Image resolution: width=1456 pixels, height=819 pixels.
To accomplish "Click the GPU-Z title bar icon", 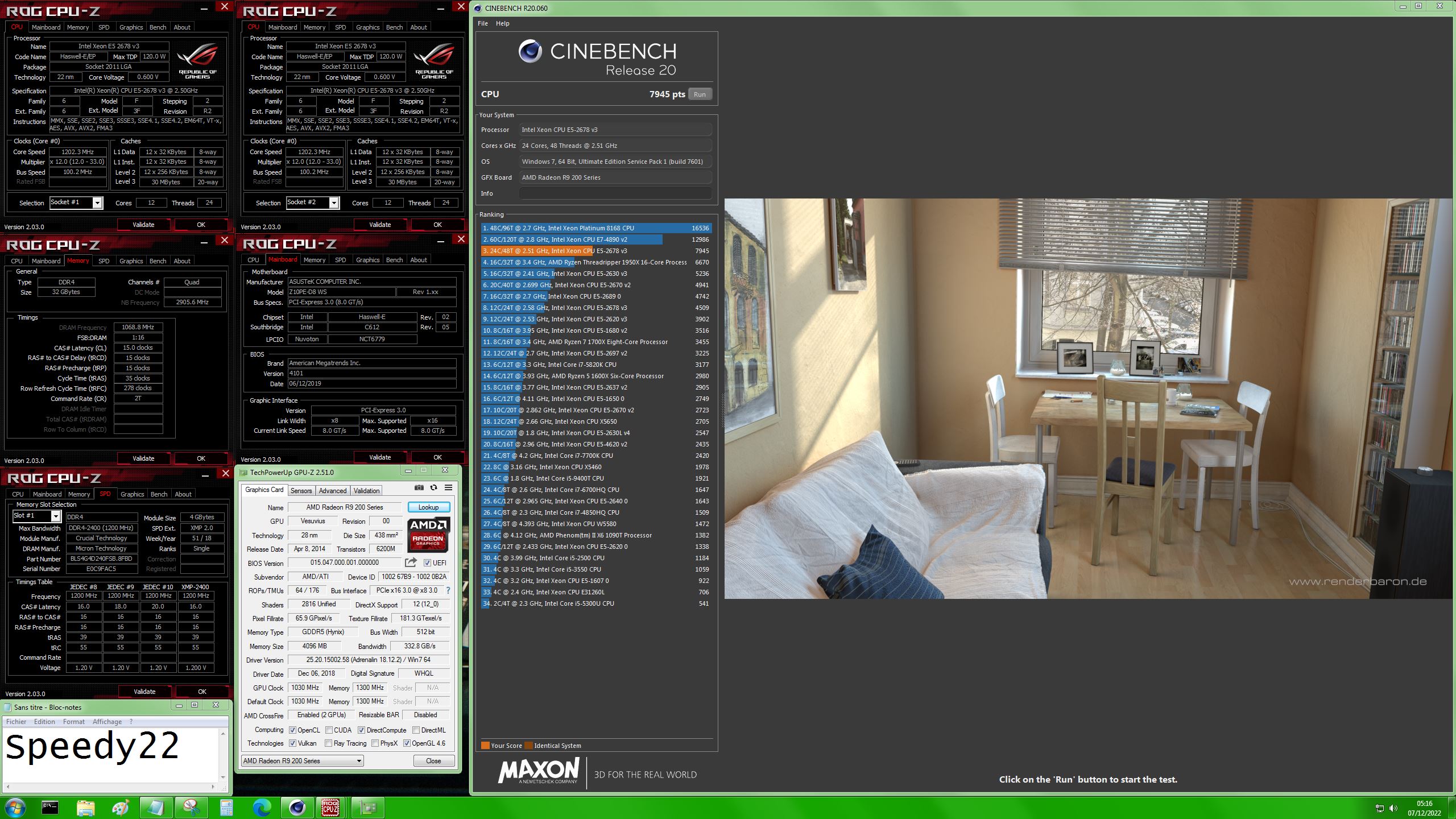I will (x=243, y=472).
